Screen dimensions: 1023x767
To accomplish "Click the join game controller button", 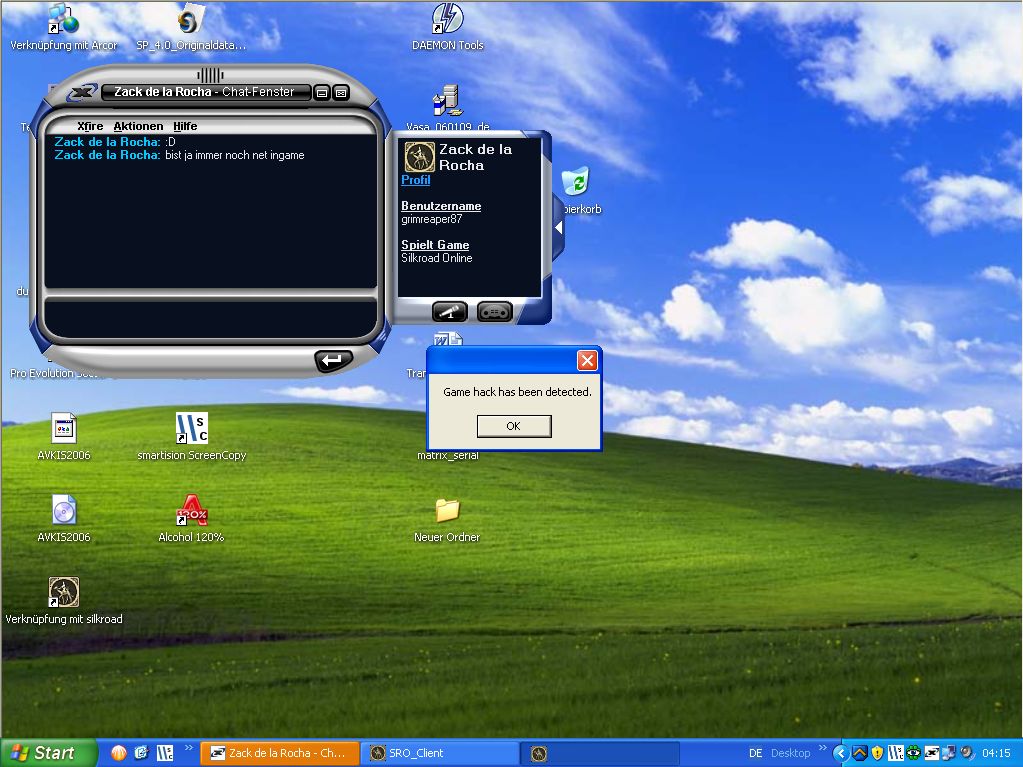I will tap(494, 311).
